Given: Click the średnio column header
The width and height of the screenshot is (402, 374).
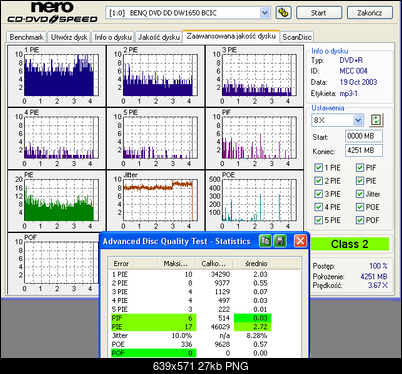Looking at the screenshot, I should (252, 263).
